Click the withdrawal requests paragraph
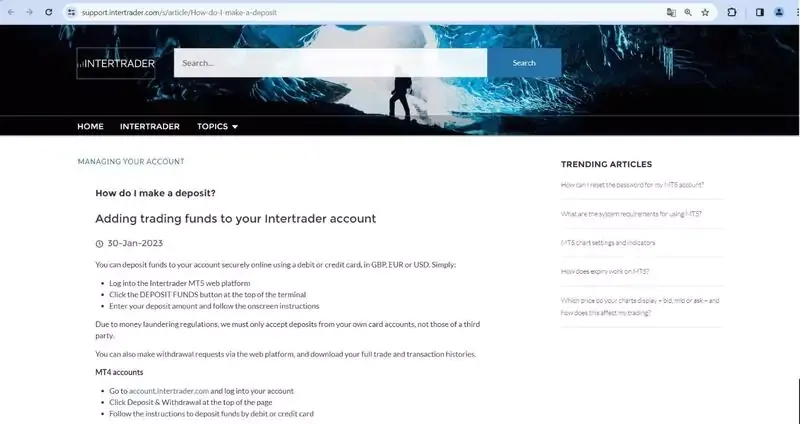 pos(286,354)
